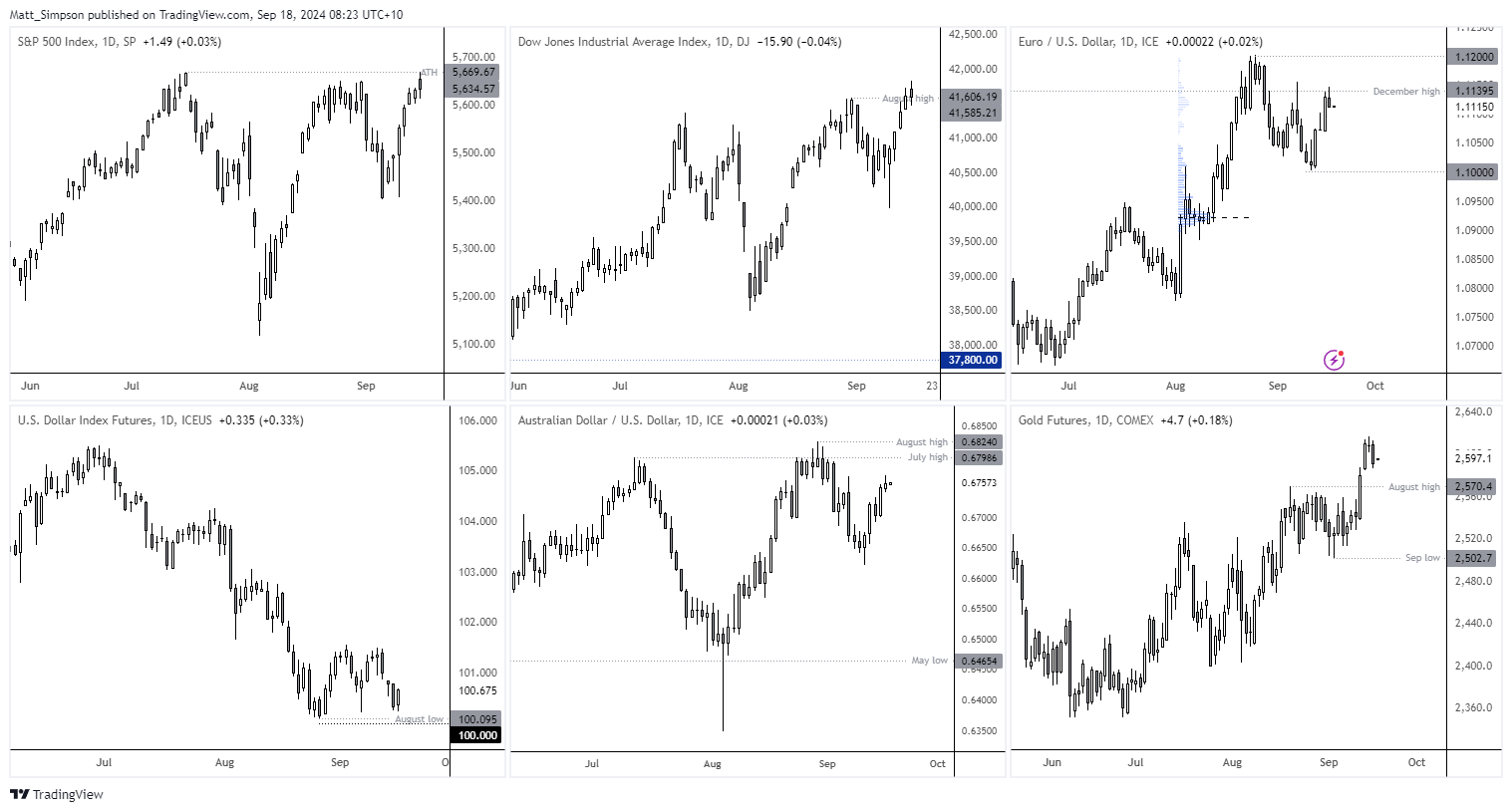Image resolution: width=1512 pixels, height=812 pixels.
Task: Click the 100.675 current price on Dollar Index axis
Action: click(x=477, y=690)
